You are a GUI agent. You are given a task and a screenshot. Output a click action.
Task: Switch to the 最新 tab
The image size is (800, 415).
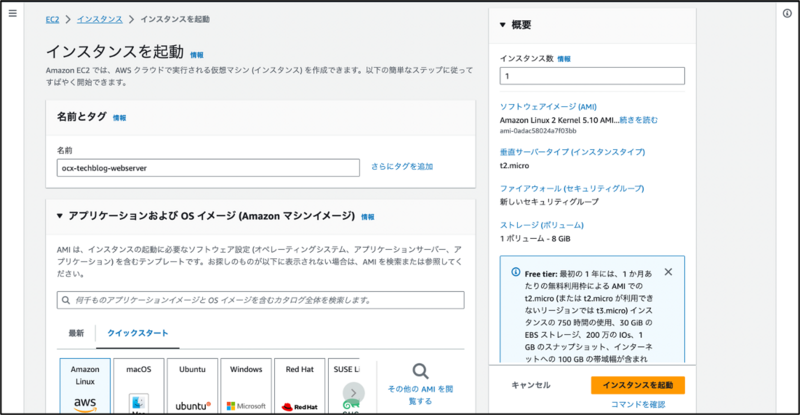click(76, 333)
